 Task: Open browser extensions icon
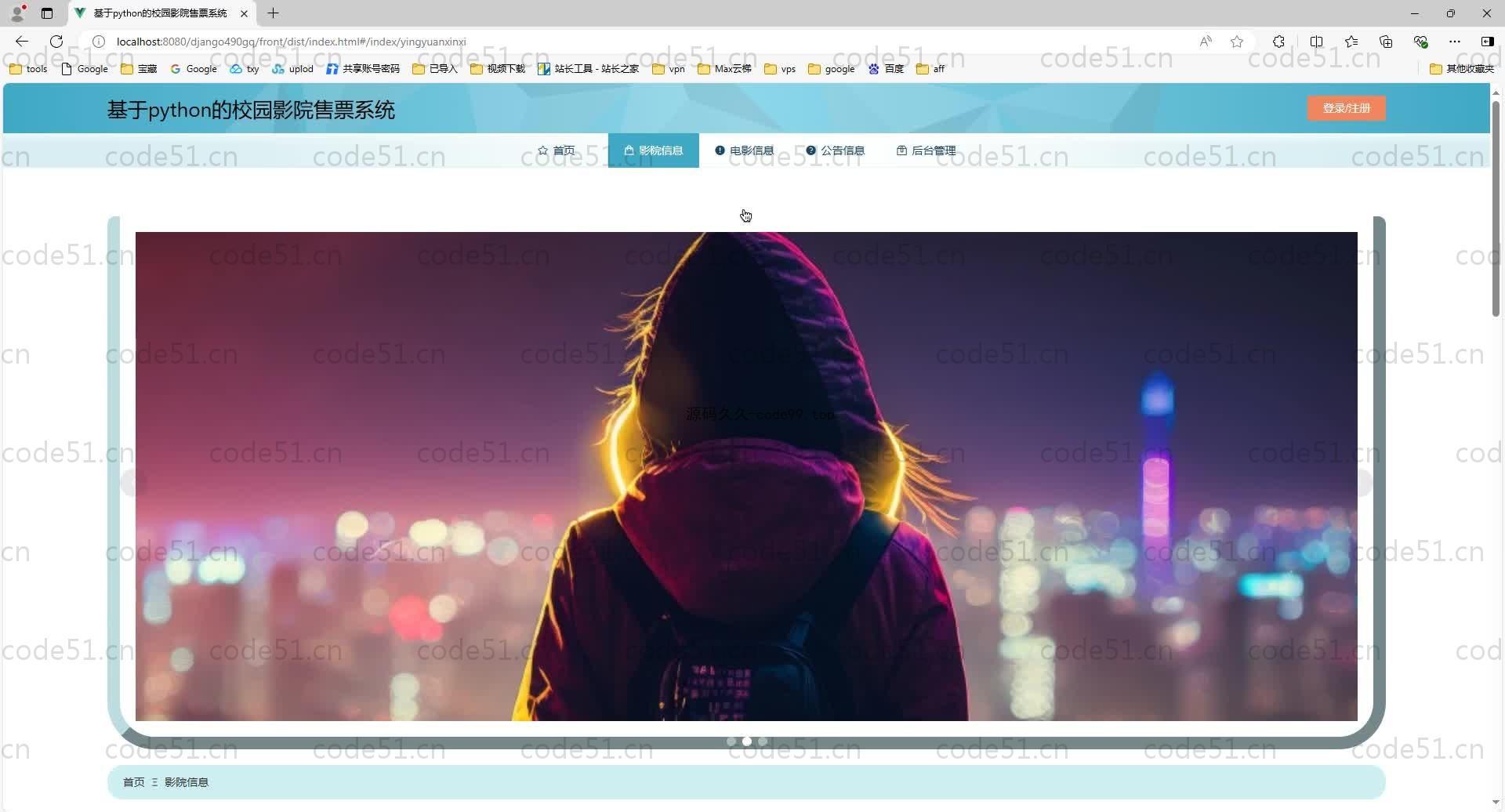[1278, 42]
